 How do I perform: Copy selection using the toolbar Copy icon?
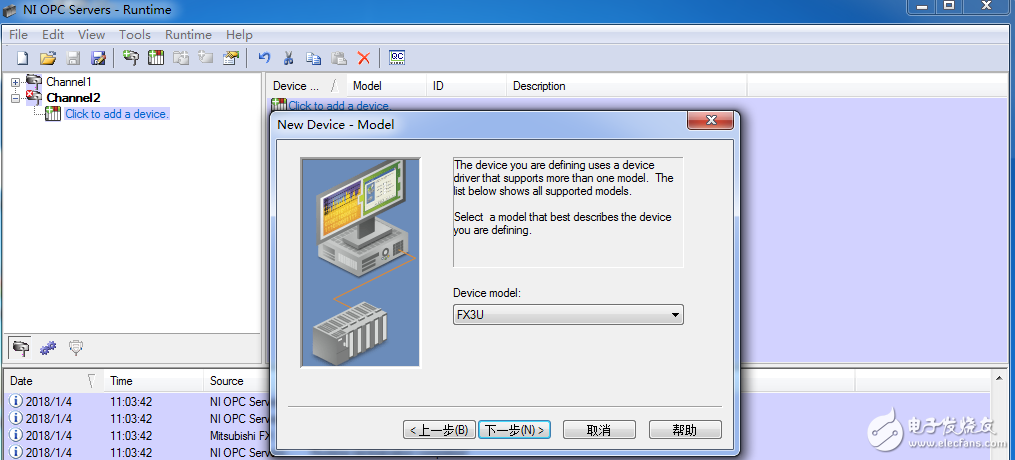[x=314, y=58]
